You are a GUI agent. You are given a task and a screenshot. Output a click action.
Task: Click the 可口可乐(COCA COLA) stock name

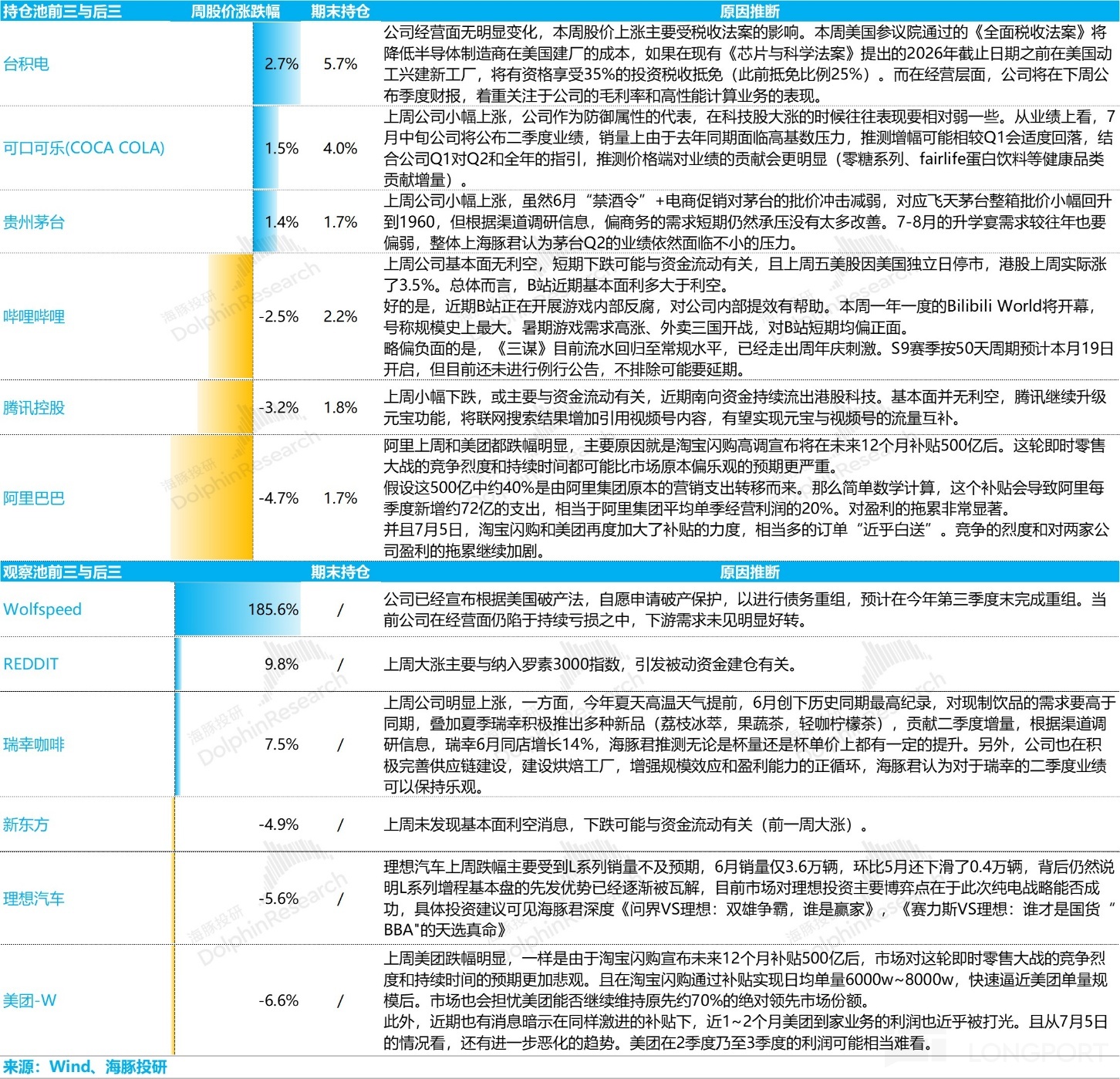tap(84, 148)
